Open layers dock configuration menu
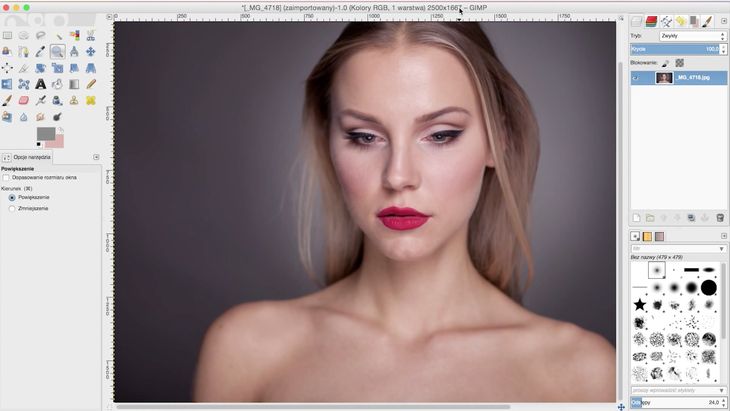 click(x=724, y=21)
